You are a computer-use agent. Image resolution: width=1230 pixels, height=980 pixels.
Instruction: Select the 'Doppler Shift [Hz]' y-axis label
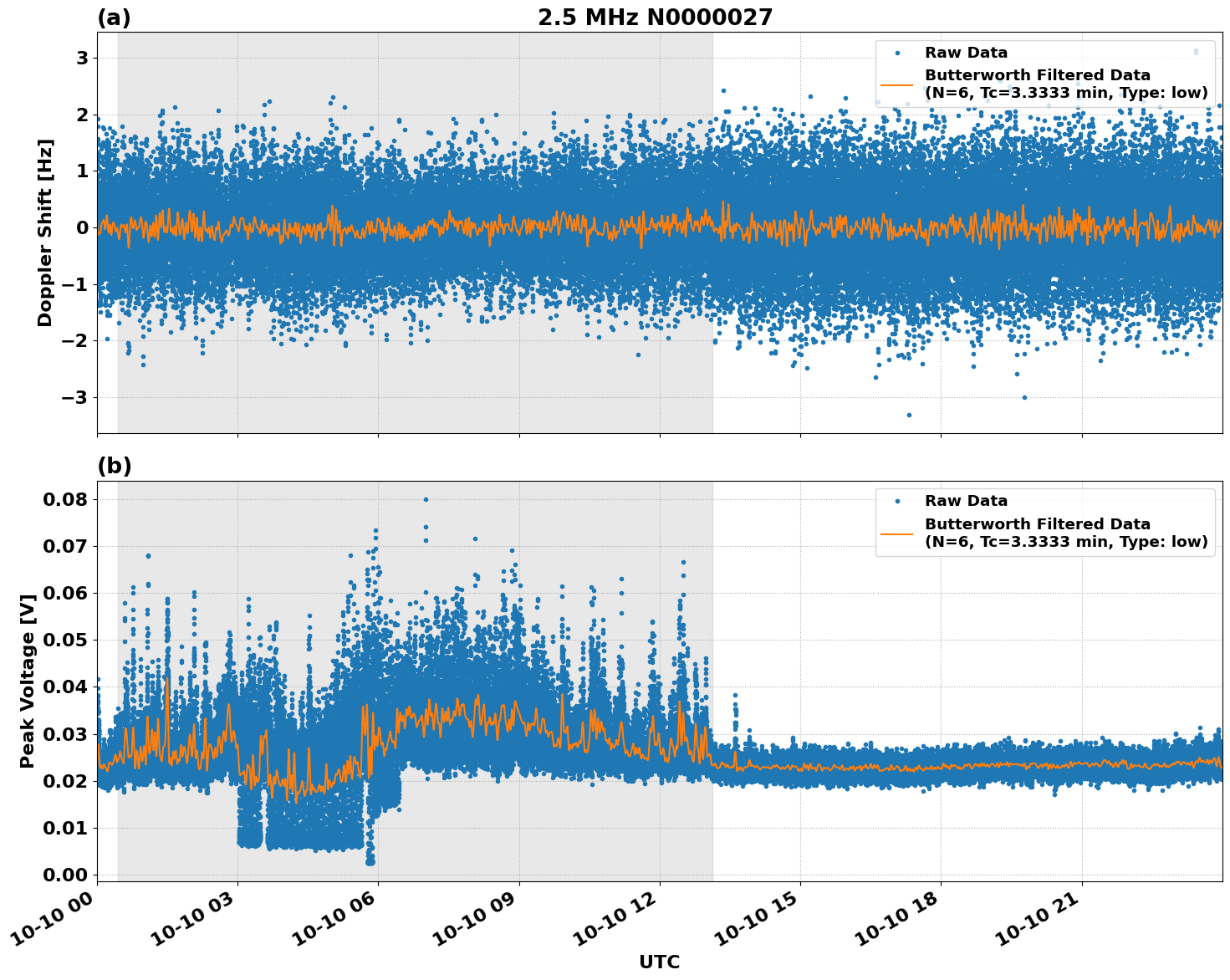[45, 232]
